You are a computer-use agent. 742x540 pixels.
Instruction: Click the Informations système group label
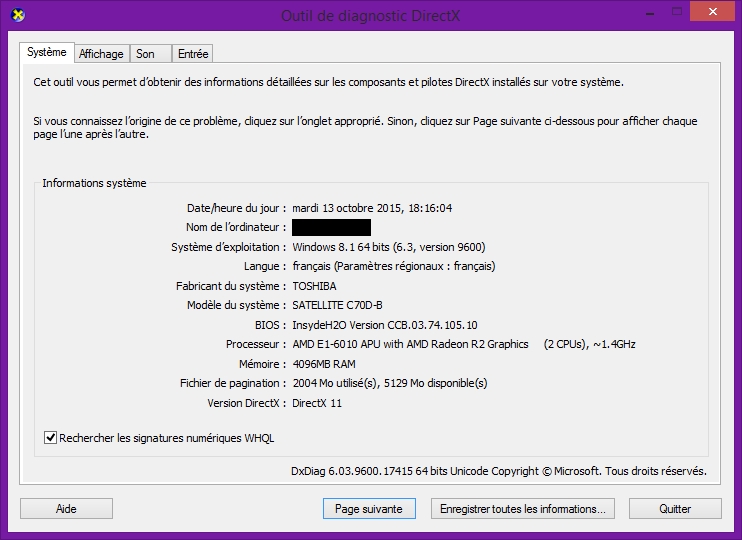[94, 183]
